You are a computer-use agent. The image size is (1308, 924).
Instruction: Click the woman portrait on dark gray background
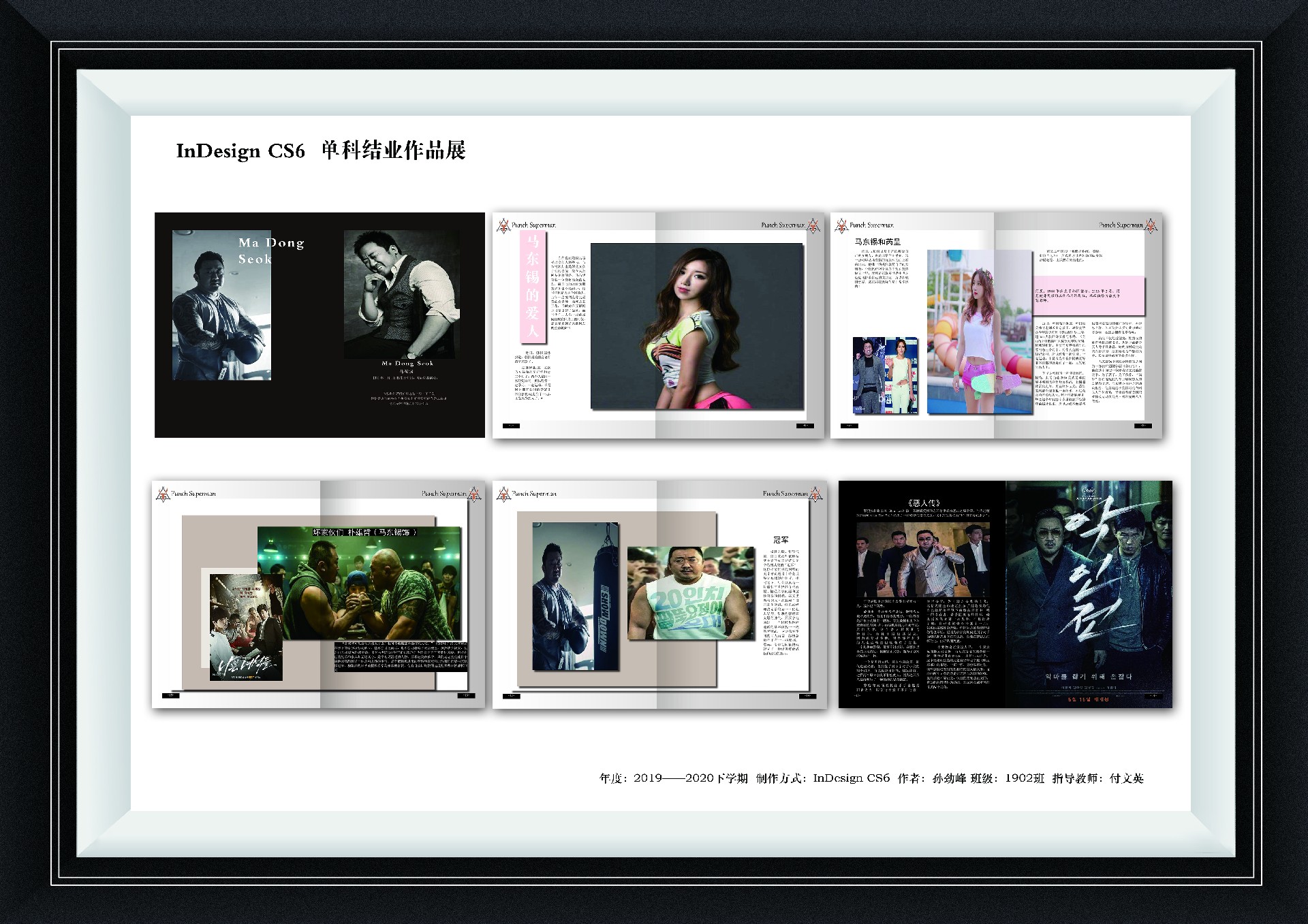coord(696,326)
